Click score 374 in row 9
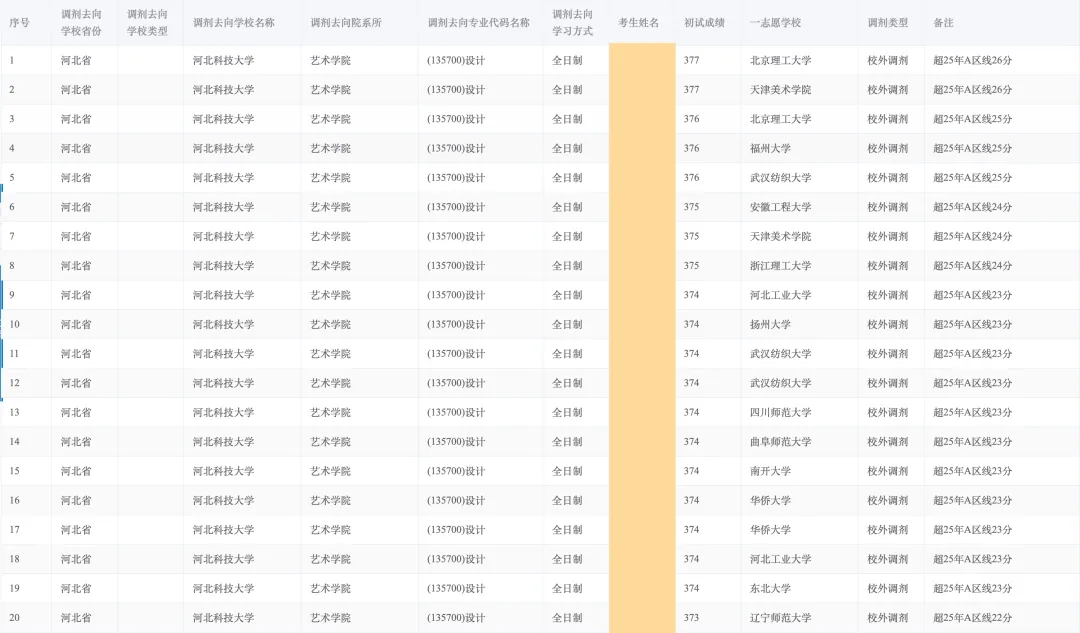 (692, 295)
